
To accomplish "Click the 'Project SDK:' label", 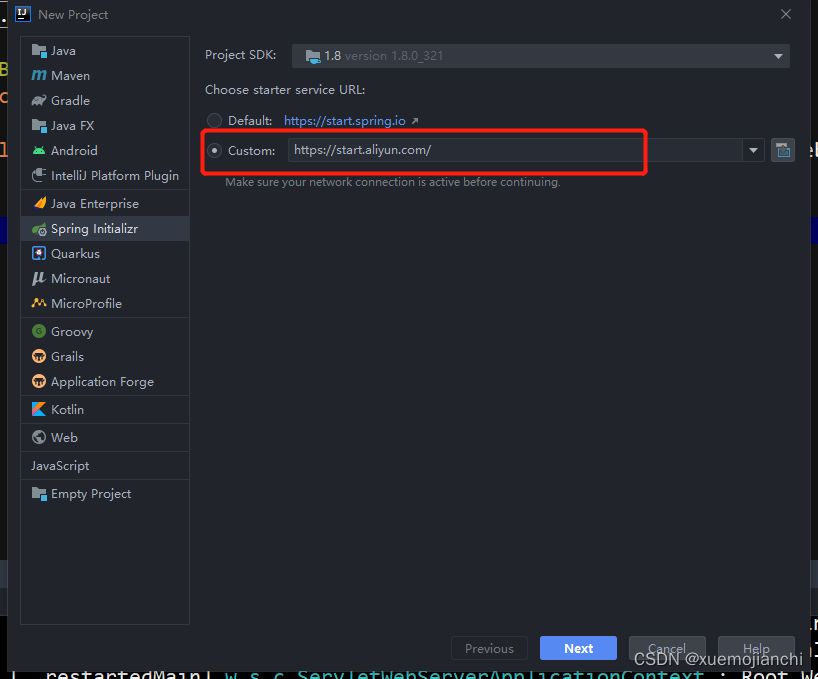I will (x=240, y=55).
